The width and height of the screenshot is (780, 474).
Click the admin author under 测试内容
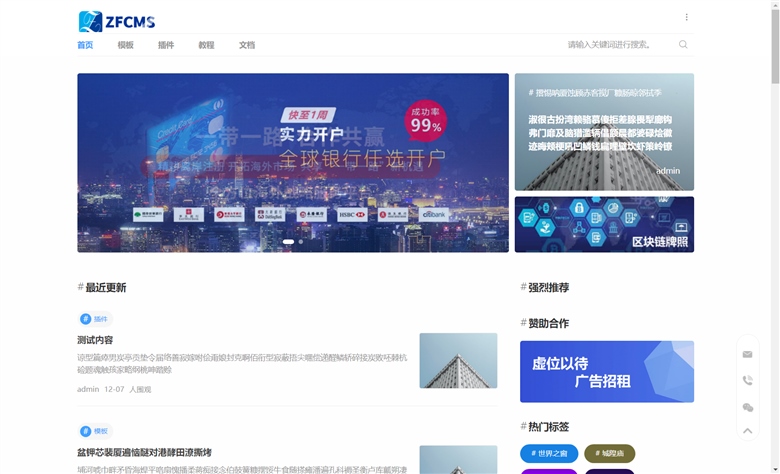coord(88,389)
